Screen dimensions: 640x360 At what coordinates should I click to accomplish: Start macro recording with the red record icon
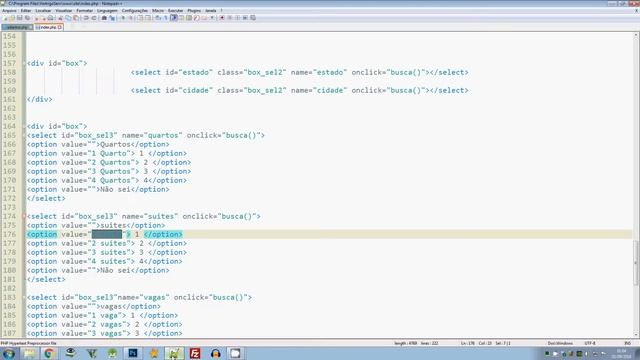(x=222, y=18)
